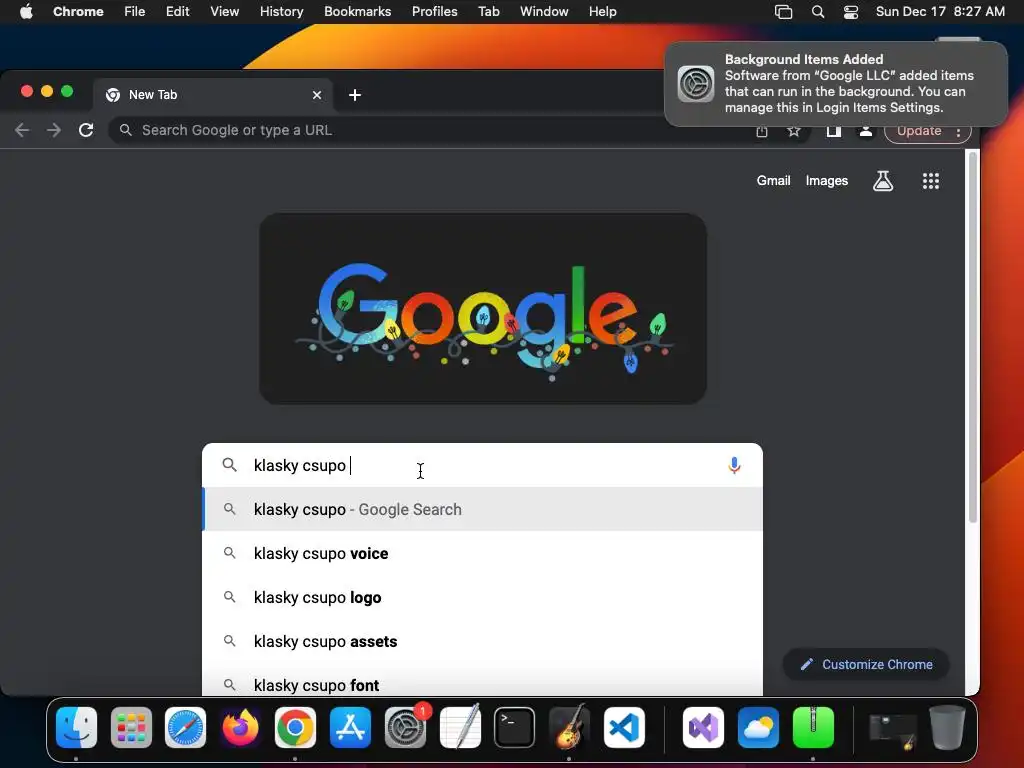Click the address bar URL field
This screenshot has height=768, width=1024.
431,130
